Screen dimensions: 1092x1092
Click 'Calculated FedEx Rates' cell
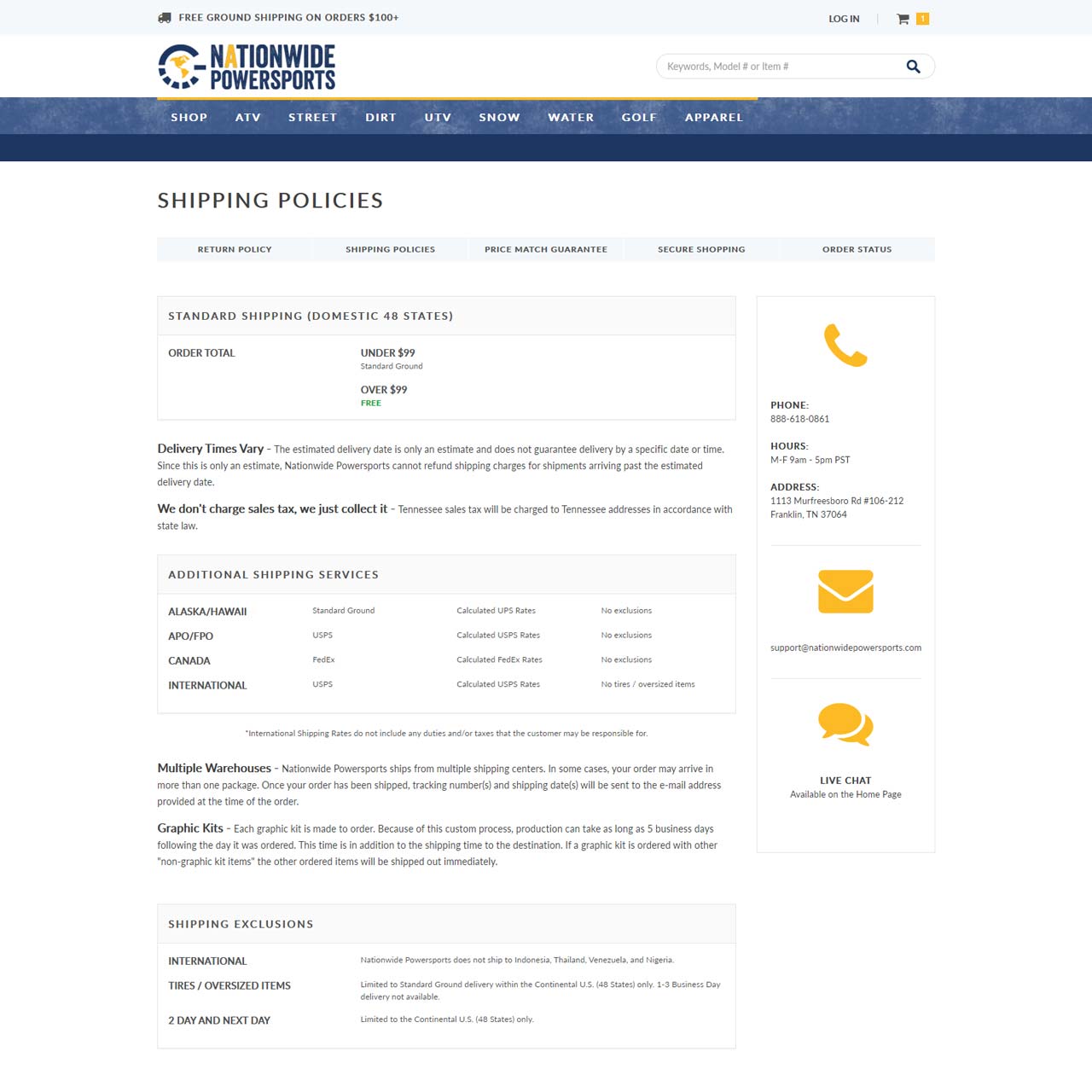click(499, 659)
